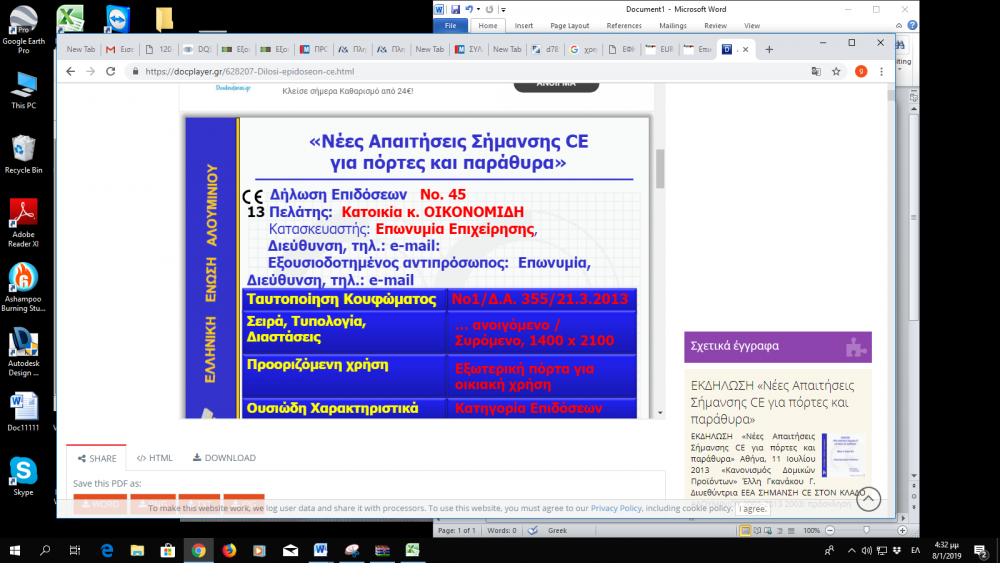Bookmark this page with the star icon
Screen dimensions: 1000x563
tap(836, 71)
